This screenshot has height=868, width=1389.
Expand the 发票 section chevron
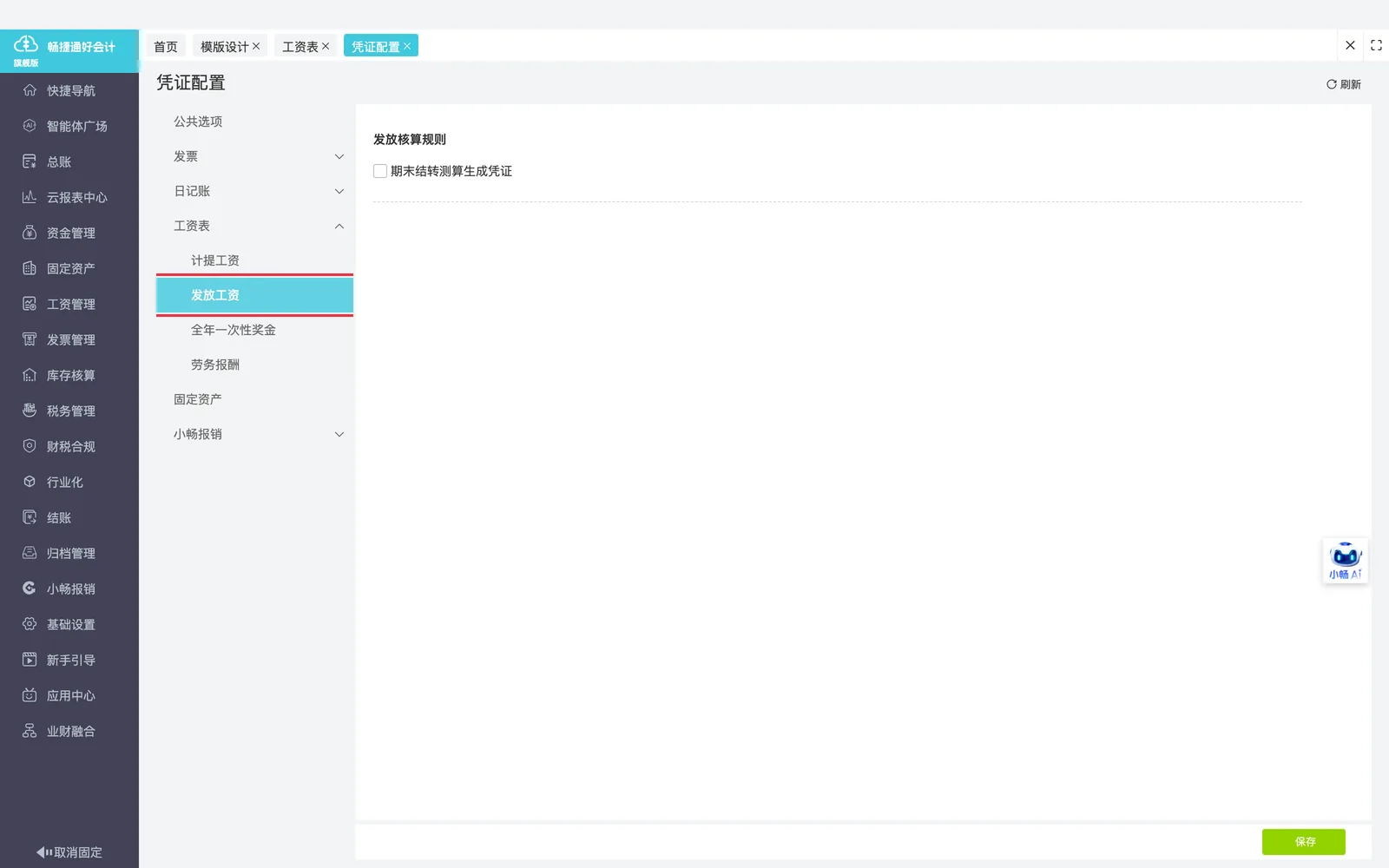[339, 156]
